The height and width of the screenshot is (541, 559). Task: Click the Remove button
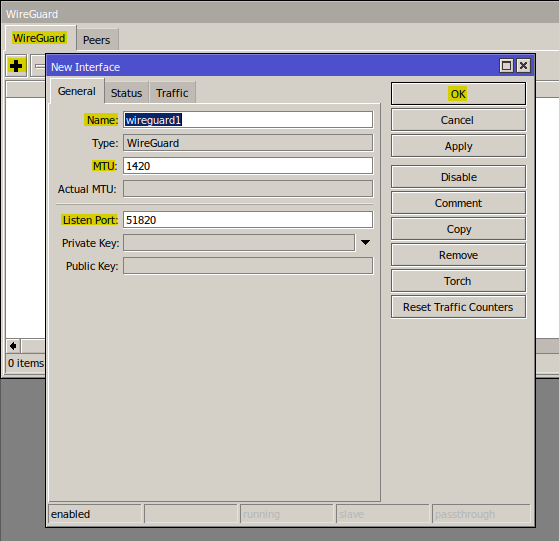pyautogui.click(x=458, y=255)
